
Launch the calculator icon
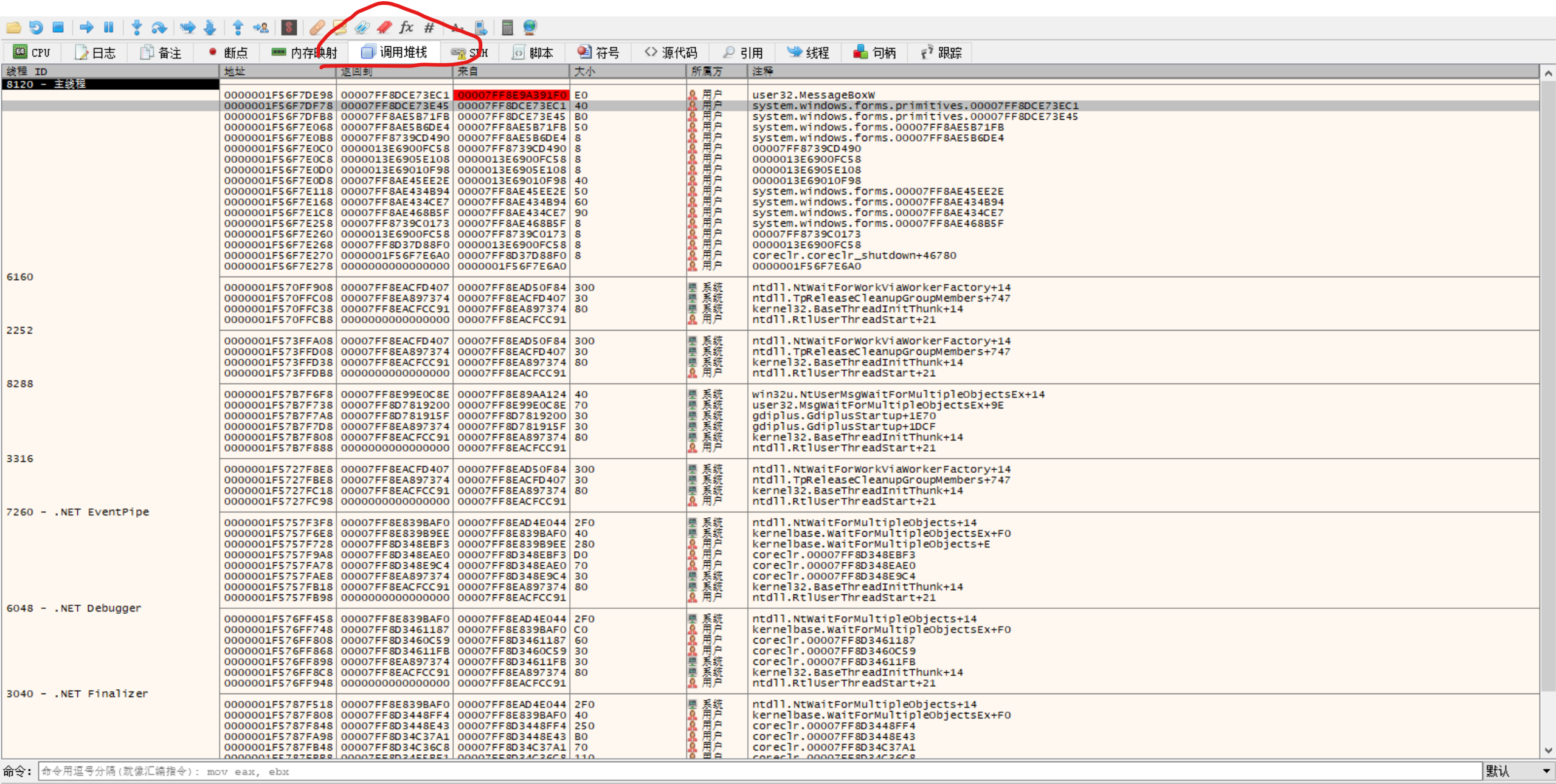[507, 27]
